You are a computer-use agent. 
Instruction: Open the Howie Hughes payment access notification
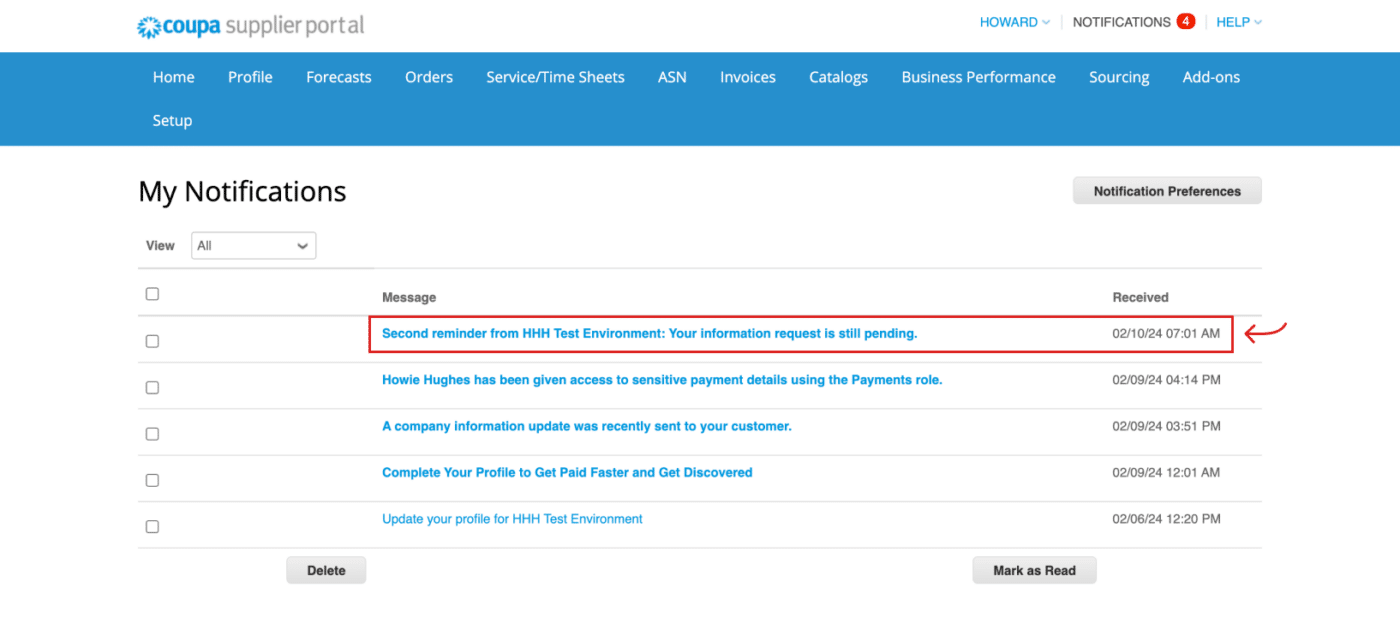[661, 379]
